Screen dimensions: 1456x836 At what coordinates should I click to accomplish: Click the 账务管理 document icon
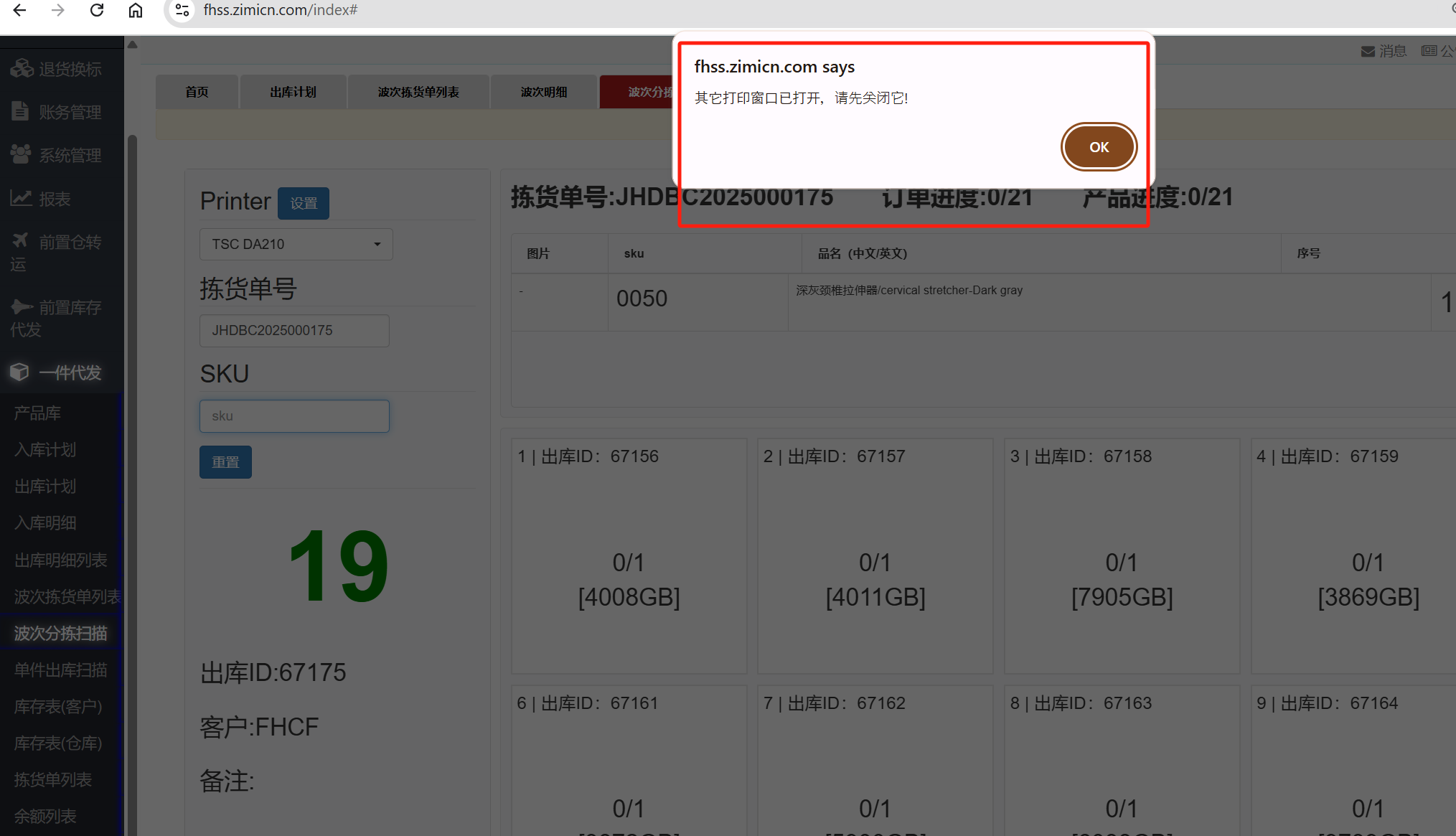click(x=20, y=112)
